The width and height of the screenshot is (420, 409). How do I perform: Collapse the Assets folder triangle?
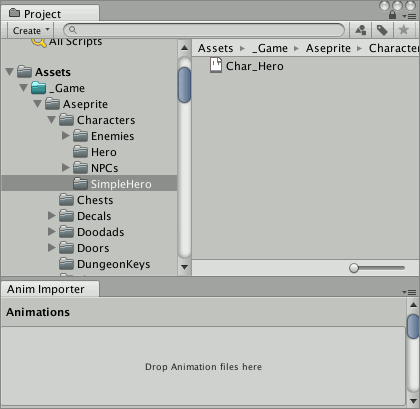pyautogui.click(x=10, y=72)
